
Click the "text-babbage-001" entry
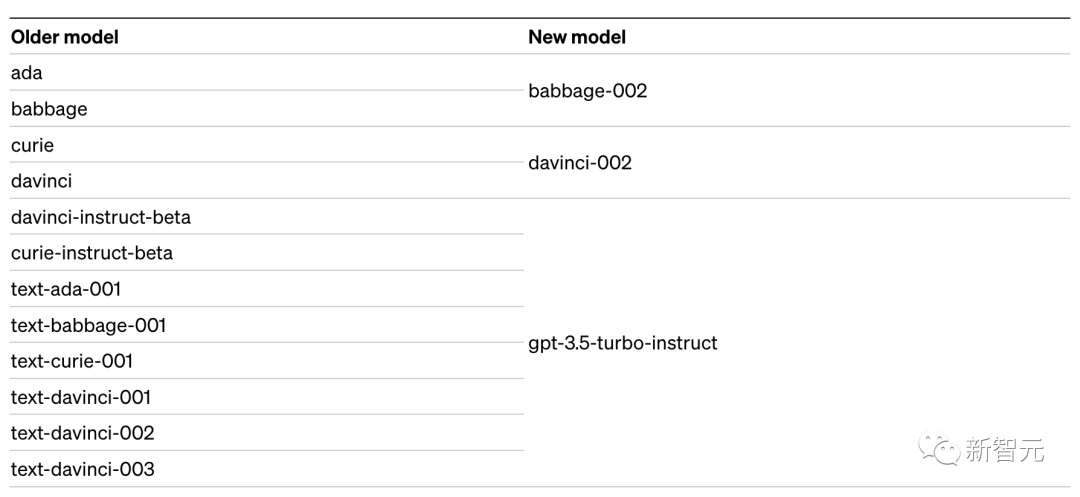click(88, 325)
